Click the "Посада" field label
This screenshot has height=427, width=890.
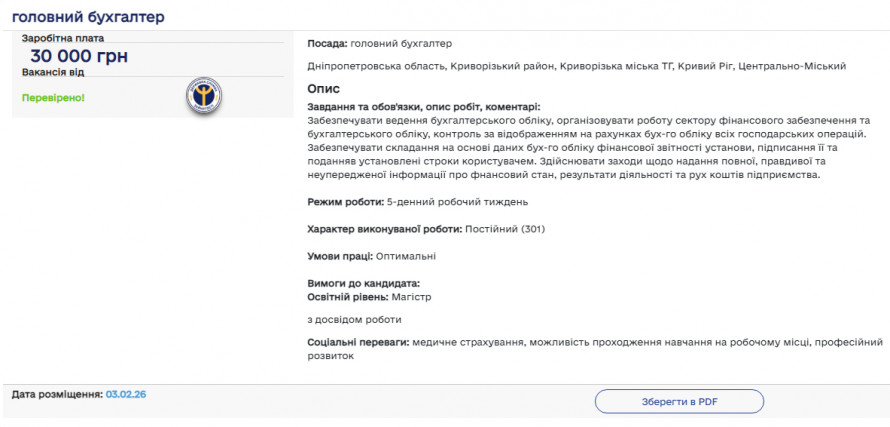click(x=328, y=44)
